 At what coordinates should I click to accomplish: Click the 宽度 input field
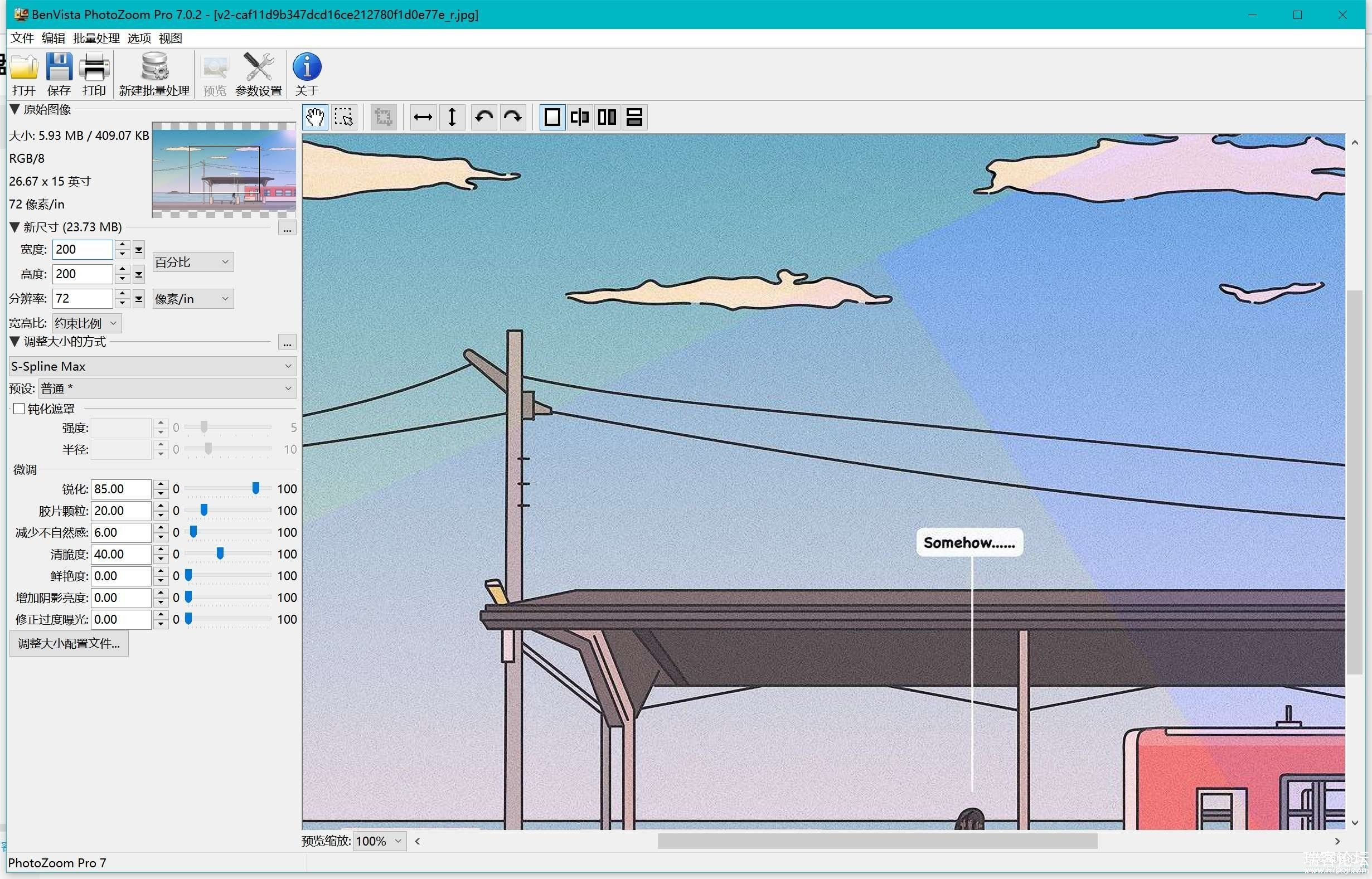point(83,250)
